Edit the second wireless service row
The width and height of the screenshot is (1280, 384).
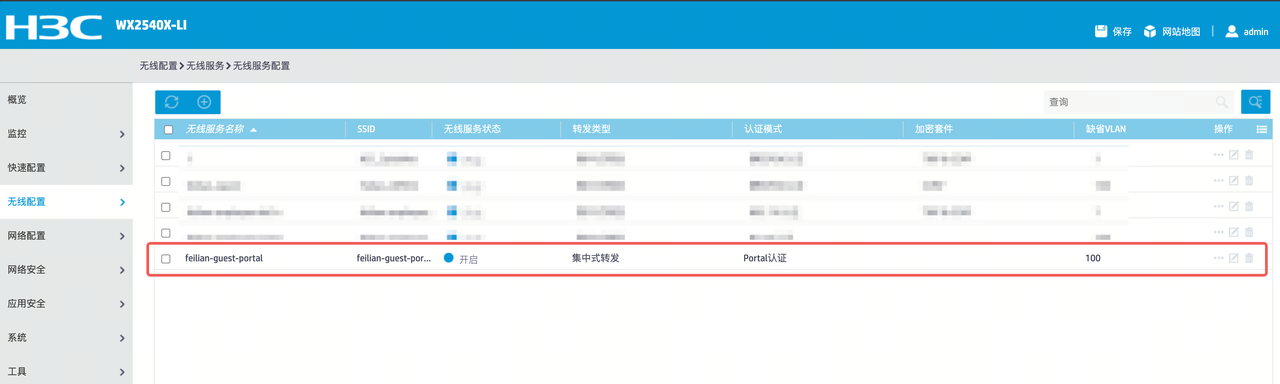1234,181
